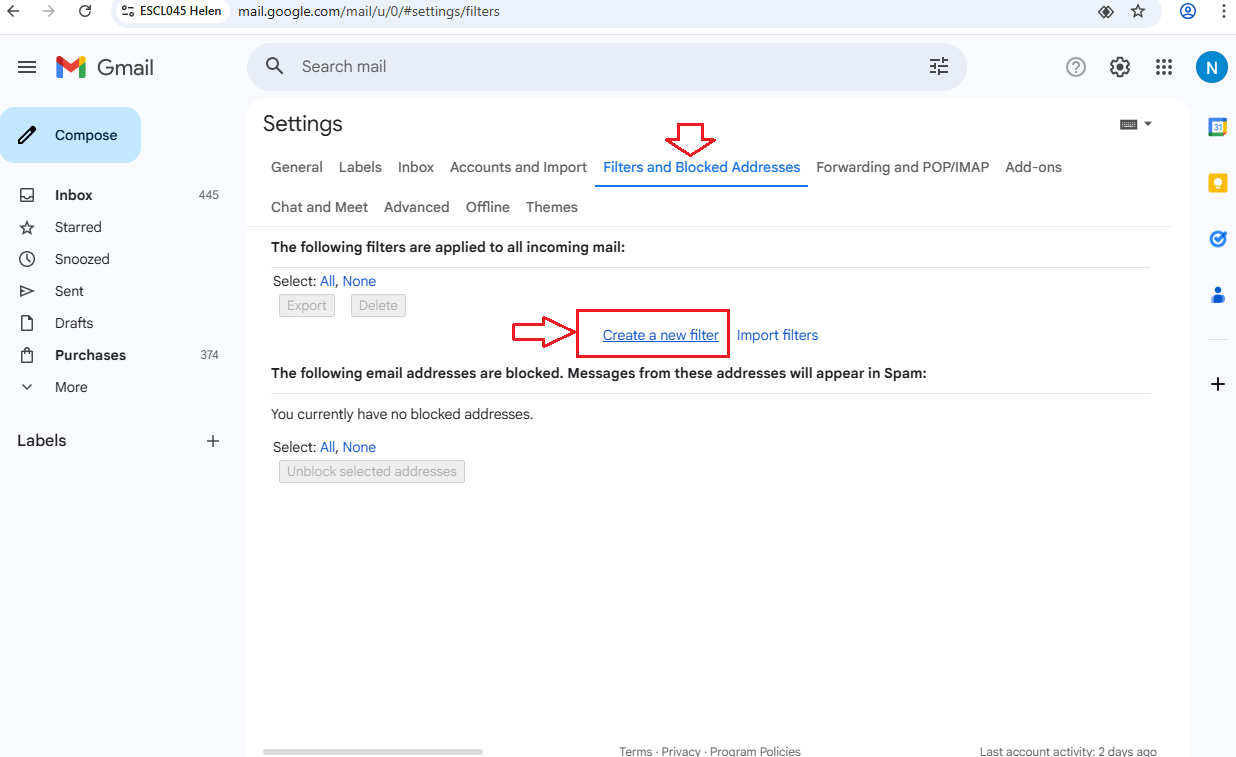Open Google Keep side panel icon

(x=1217, y=183)
